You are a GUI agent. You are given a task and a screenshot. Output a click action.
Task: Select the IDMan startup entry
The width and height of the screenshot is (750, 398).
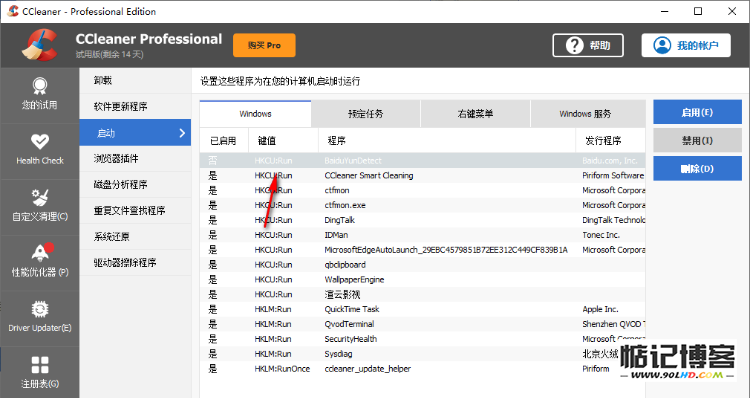[x=422, y=235]
